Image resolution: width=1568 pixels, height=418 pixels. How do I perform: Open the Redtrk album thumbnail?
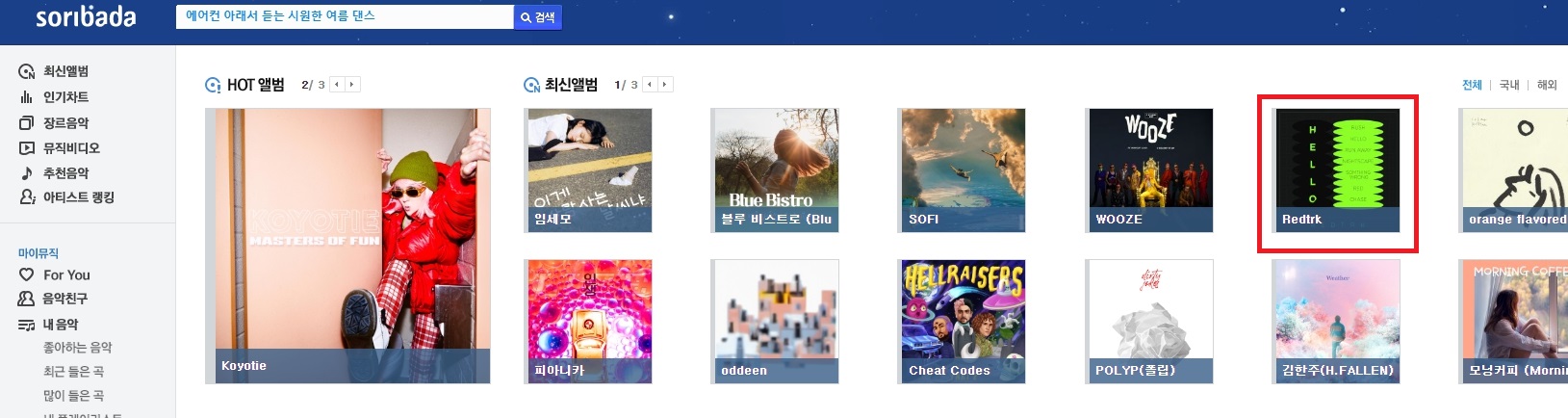(1336, 170)
